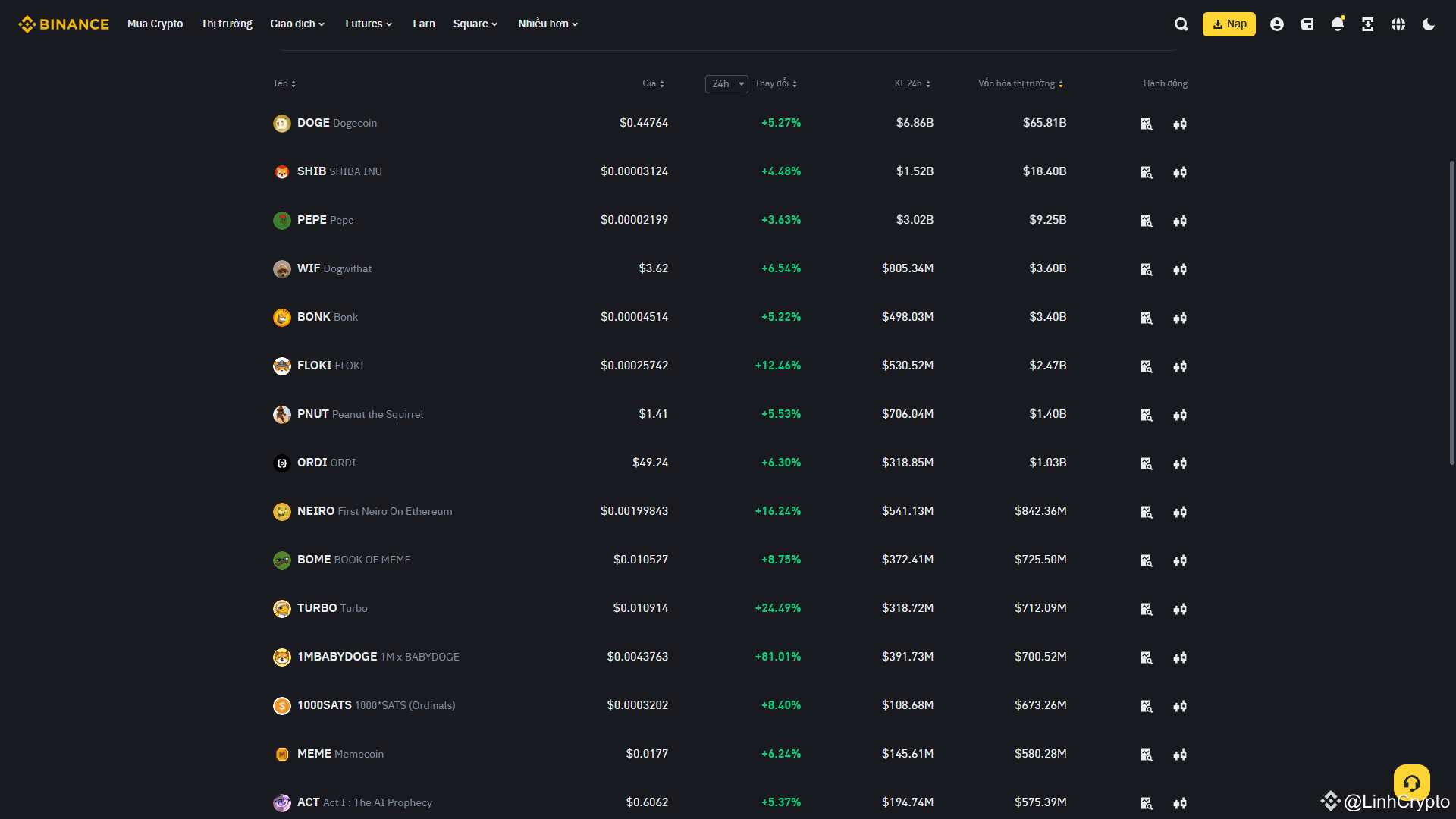The width and height of the screenshot is (1456, 819).
Task: Click the Binance logo
Action: (64, 24)
